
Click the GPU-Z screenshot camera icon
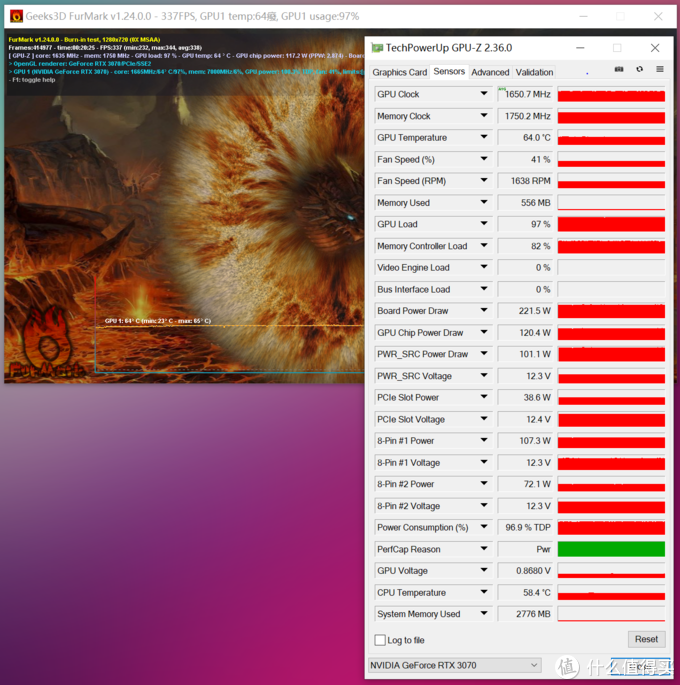point(618,69)
